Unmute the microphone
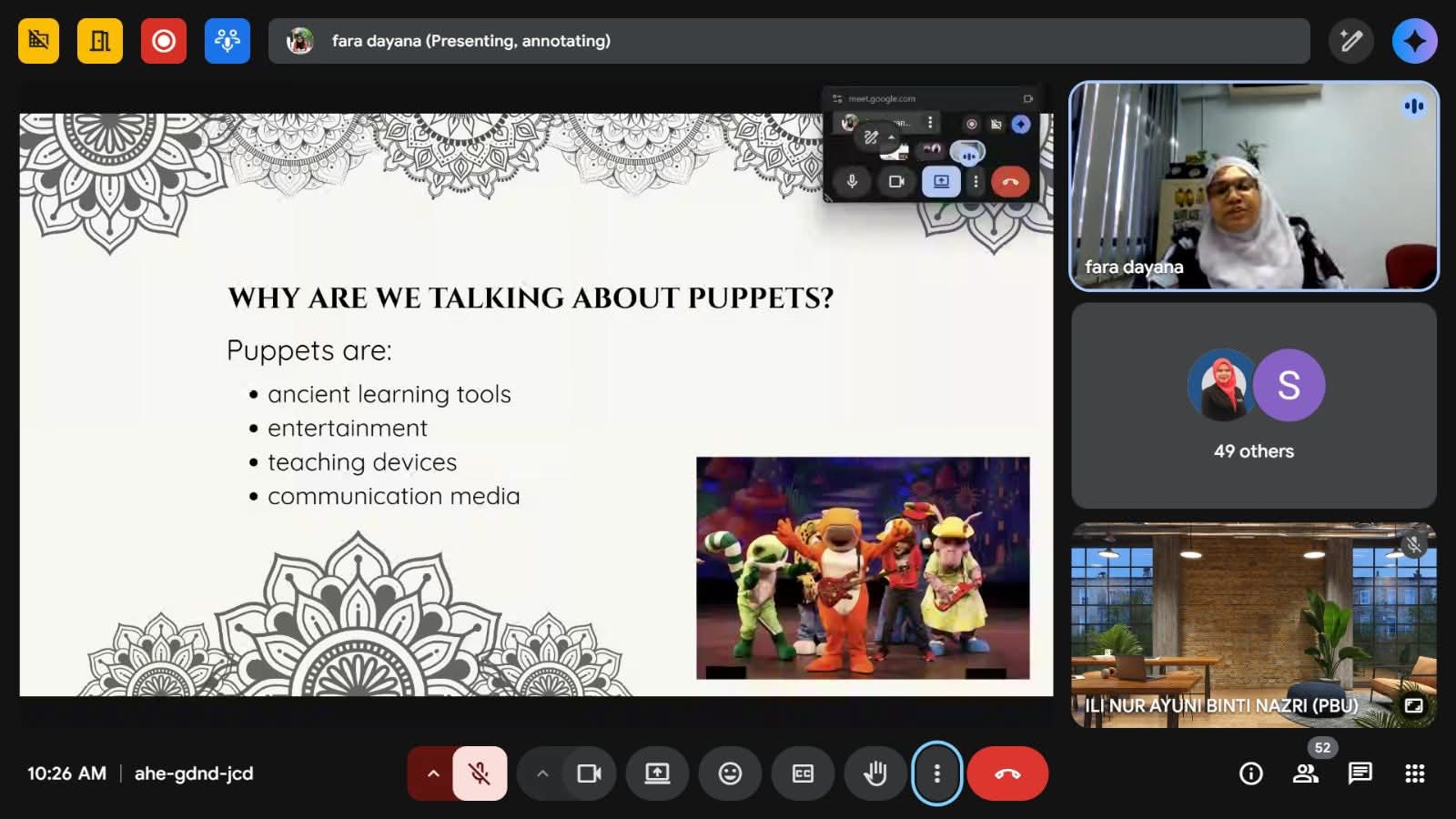The image size is (1456, 819). click(480, 773)
